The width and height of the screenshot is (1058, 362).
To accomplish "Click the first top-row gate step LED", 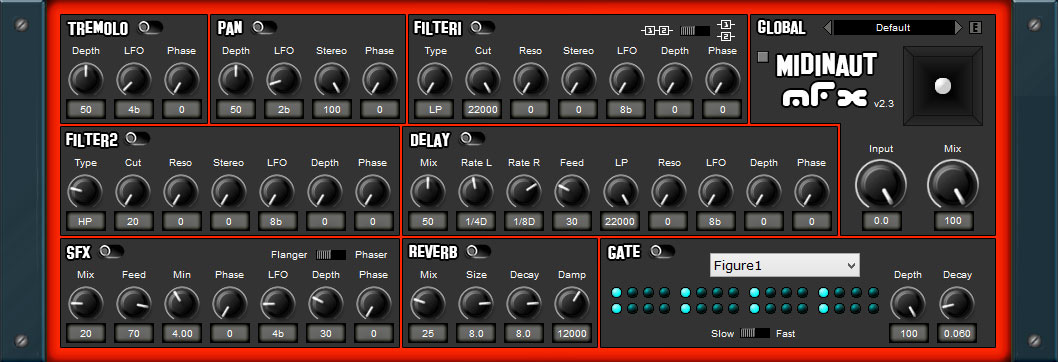I will coord(616,292).
